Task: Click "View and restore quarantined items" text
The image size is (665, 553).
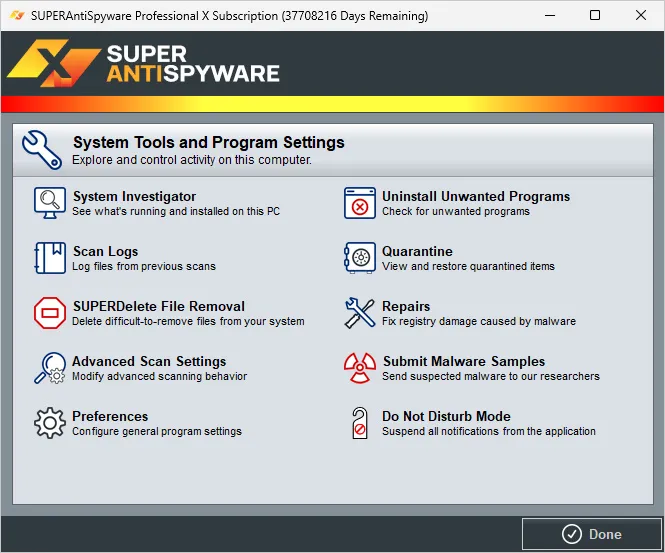Action: click(x=468, y=266)
